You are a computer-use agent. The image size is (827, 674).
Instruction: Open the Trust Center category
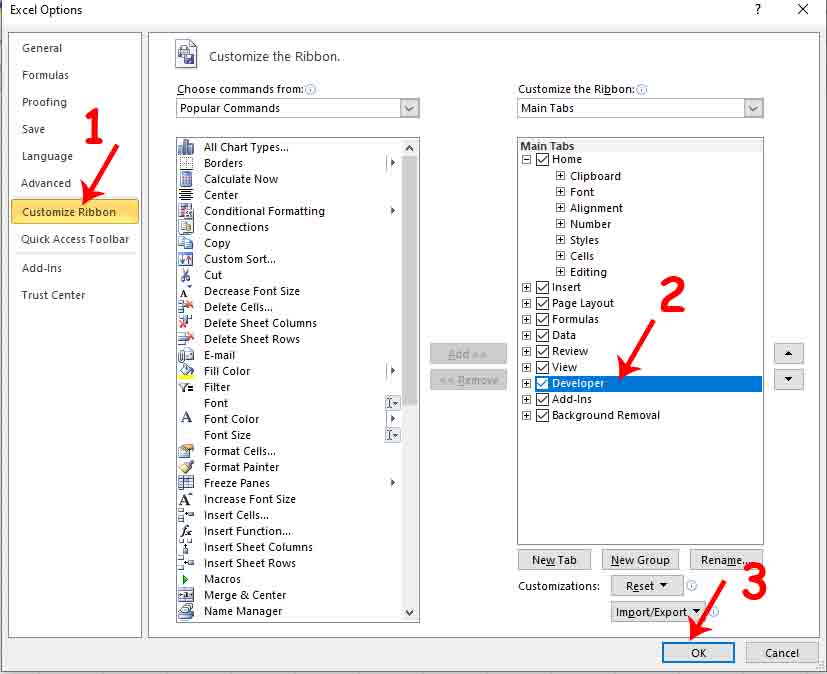pos(53,295)
